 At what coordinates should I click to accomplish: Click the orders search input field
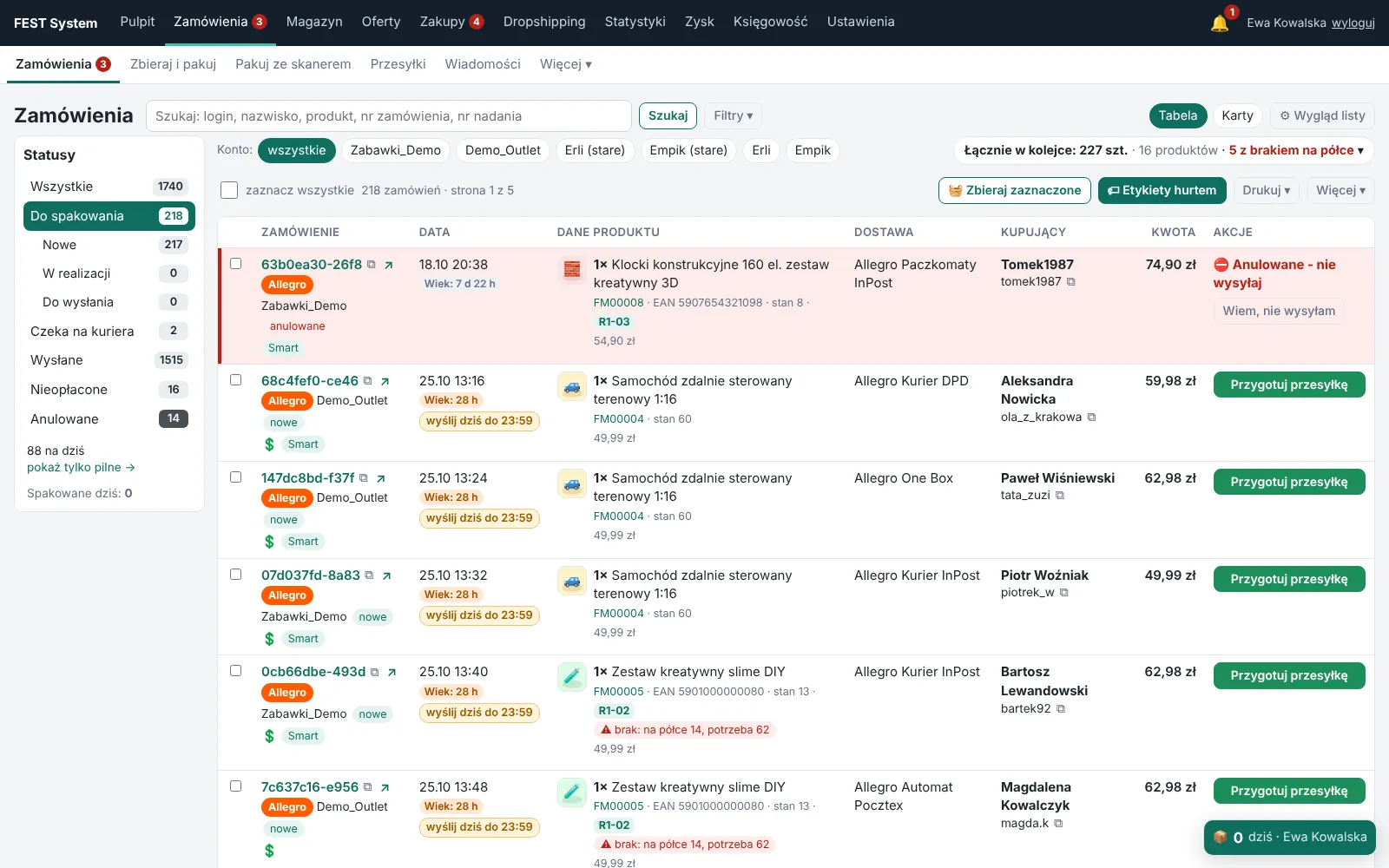point(389,116)
